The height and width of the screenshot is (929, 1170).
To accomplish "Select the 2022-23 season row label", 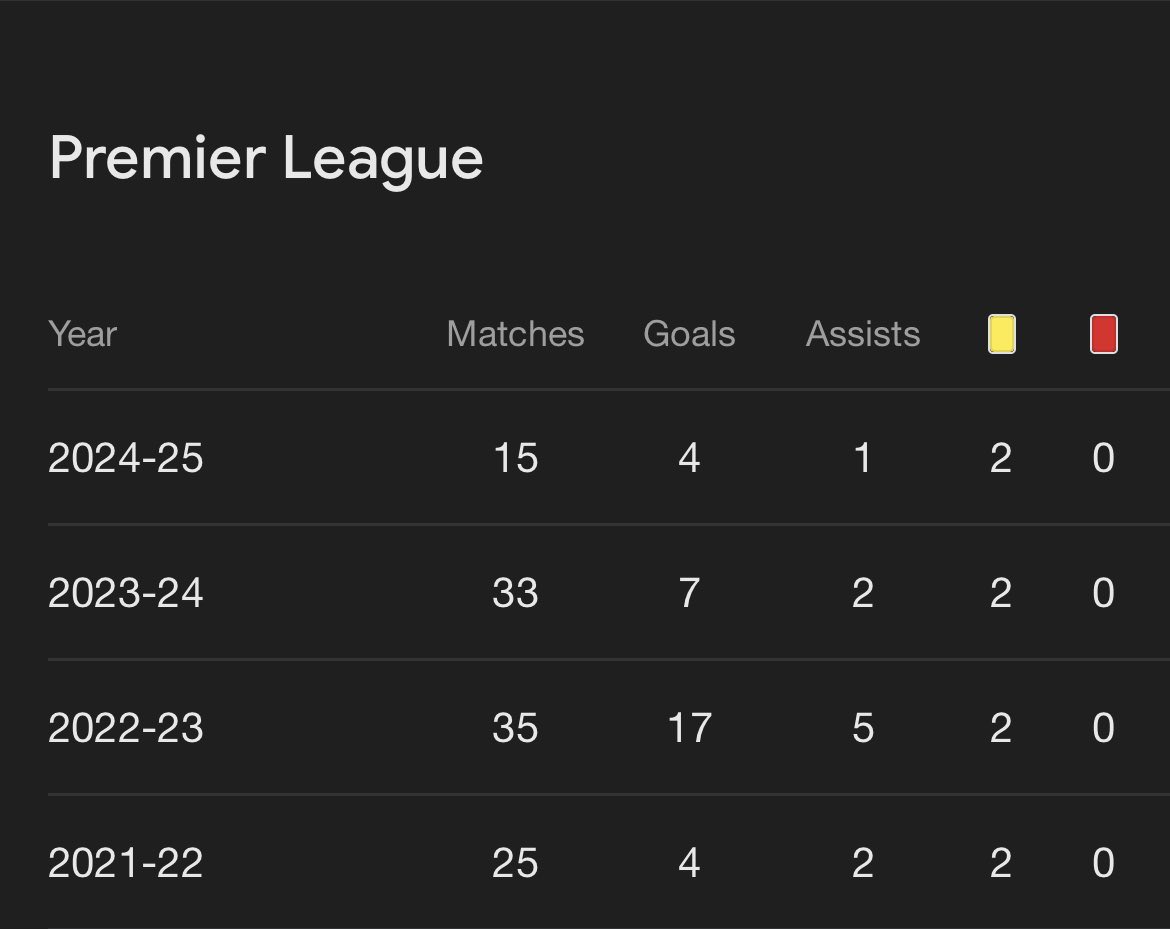I will 125,728.
